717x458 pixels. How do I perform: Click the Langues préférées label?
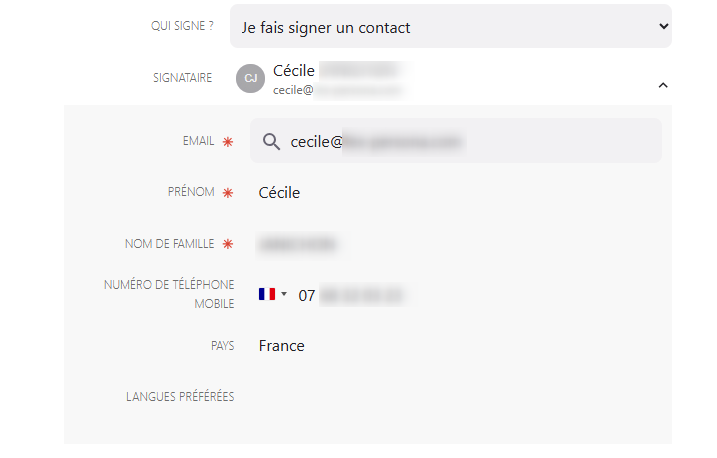pos(180,397)
